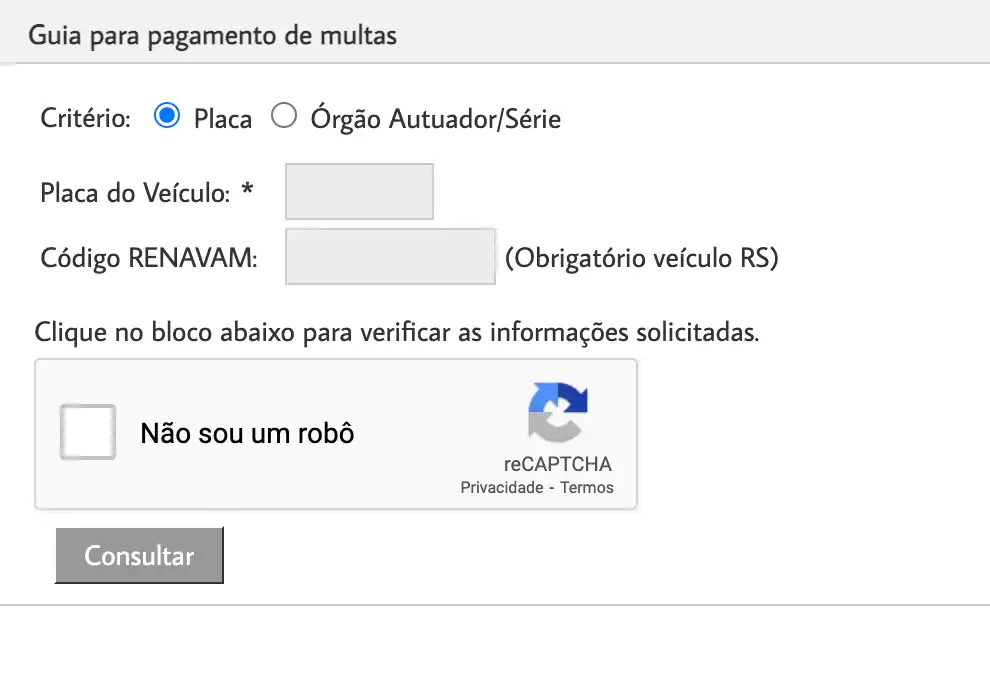Click the Não sou um robô text
This screenshot has width=990, height=698.
(247, 434)
